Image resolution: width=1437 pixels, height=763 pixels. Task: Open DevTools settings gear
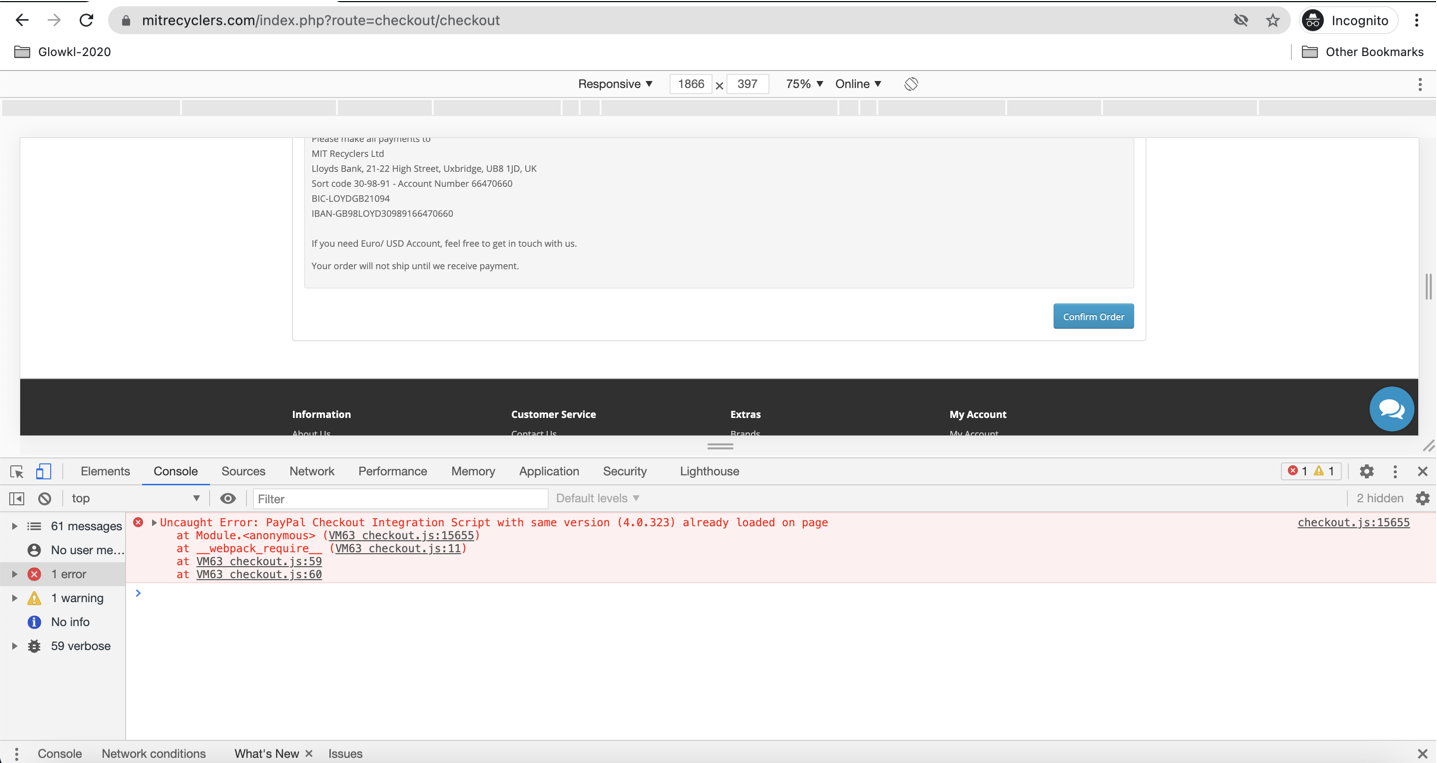1367,471
